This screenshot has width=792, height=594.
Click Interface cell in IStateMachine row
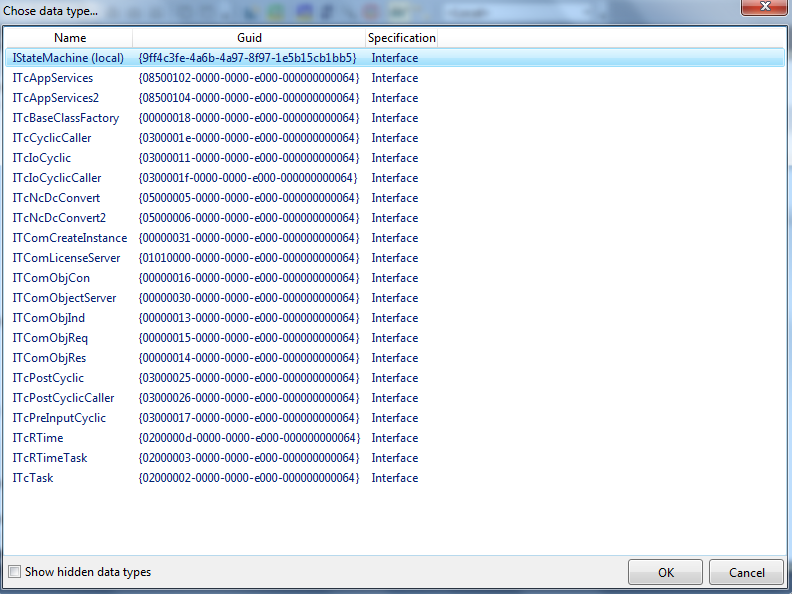(394, 58)
